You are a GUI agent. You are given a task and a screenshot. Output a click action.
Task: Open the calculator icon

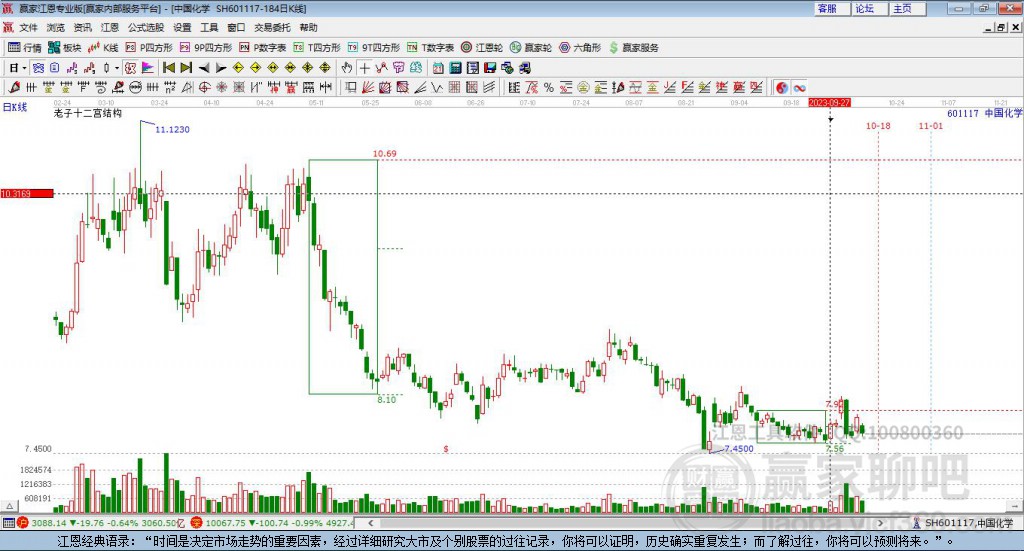pos(455,68)
